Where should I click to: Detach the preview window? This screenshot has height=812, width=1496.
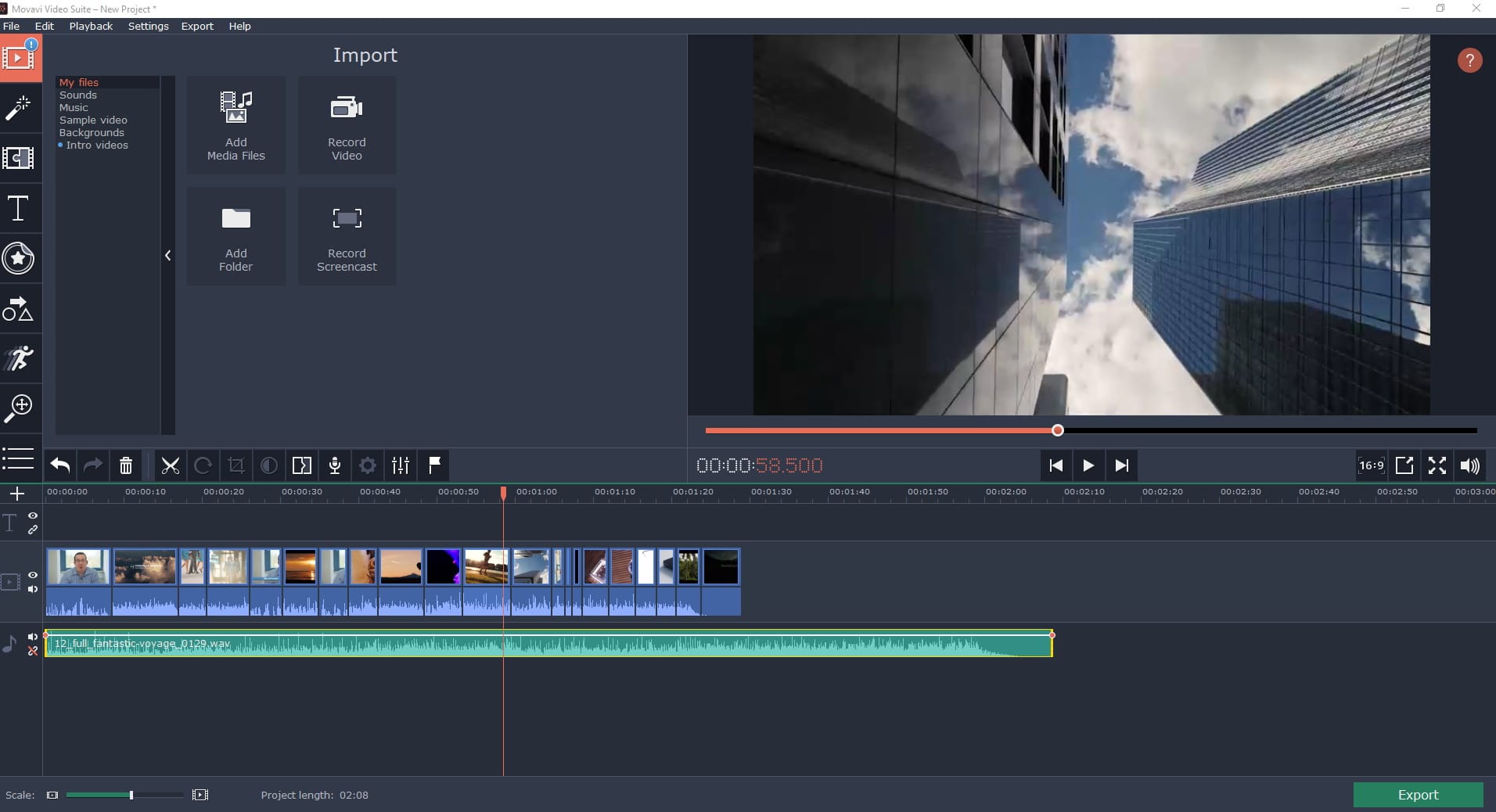coord(1404,465)
